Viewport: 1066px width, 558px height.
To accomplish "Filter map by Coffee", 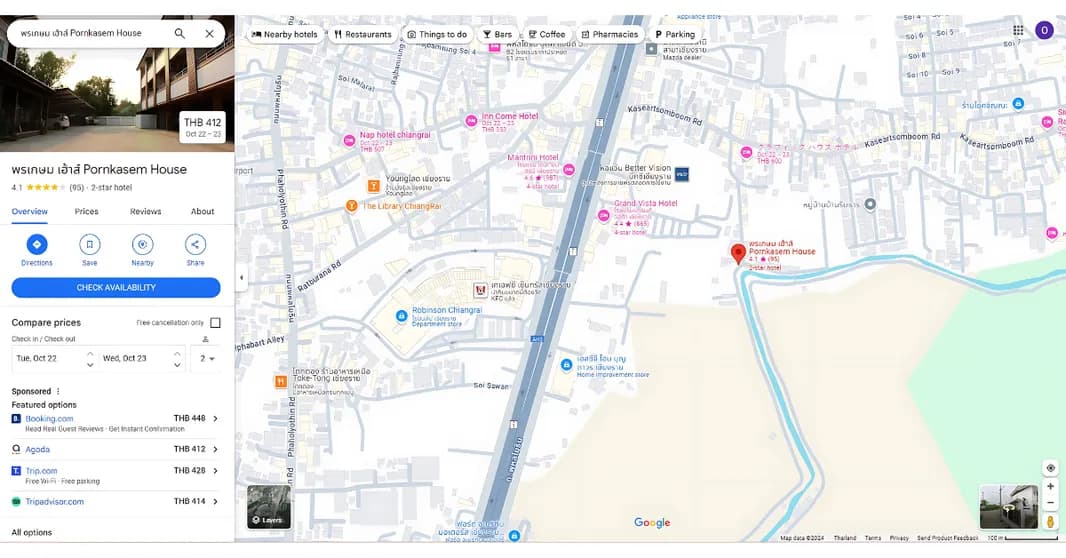I will tap(547, 34).
